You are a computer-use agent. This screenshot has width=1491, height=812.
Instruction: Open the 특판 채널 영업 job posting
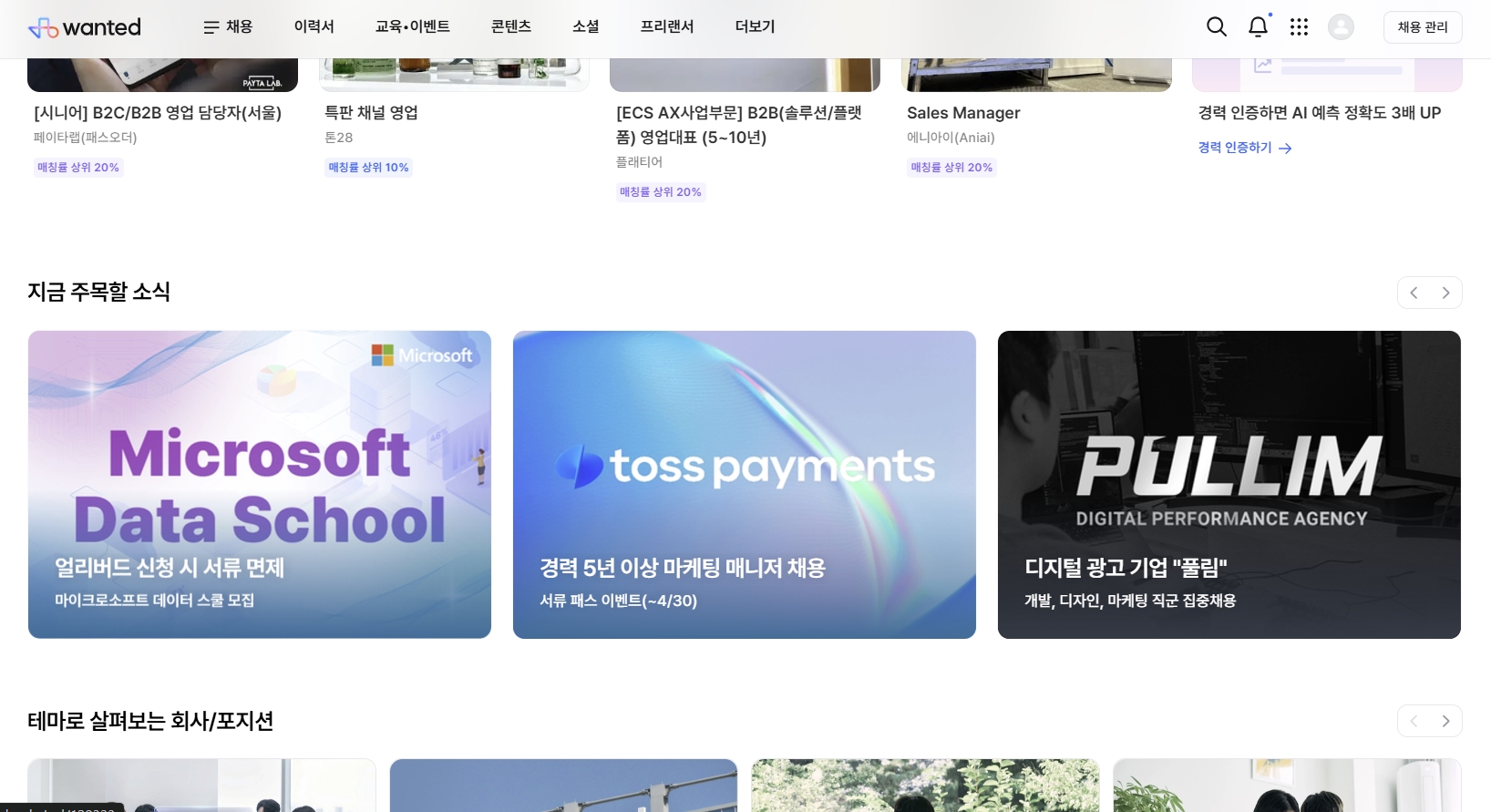pos(372,113)
